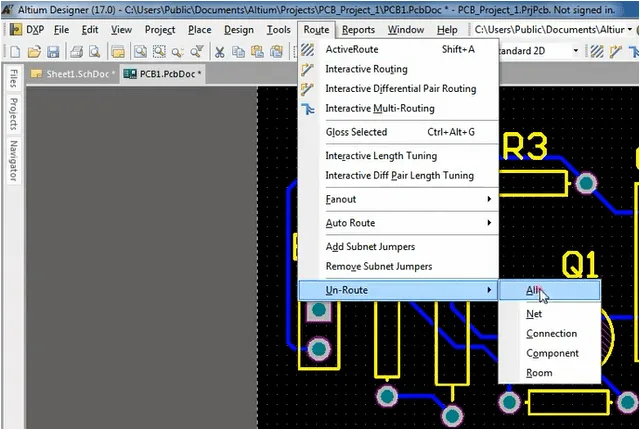640x430 pixels.
Task: Switch to PCB1.PcbDoc tab
Action: (162, 74)
